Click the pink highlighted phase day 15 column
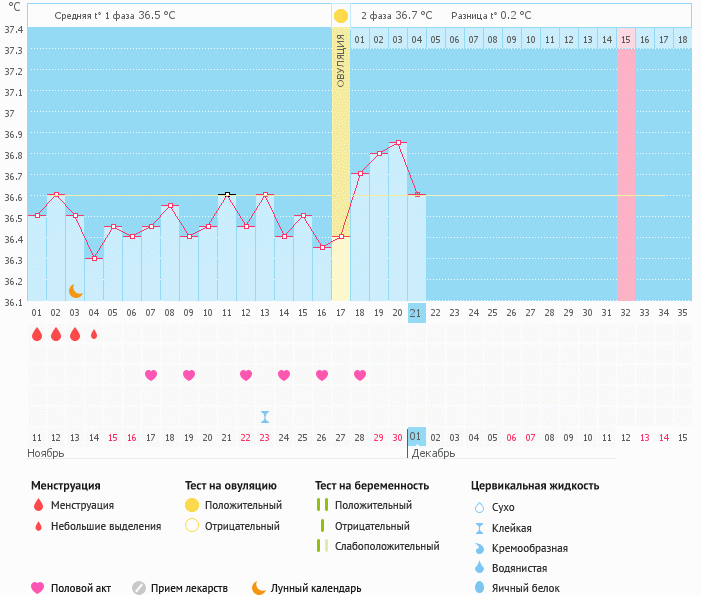701x595 pixels. (x=626, y=170)
